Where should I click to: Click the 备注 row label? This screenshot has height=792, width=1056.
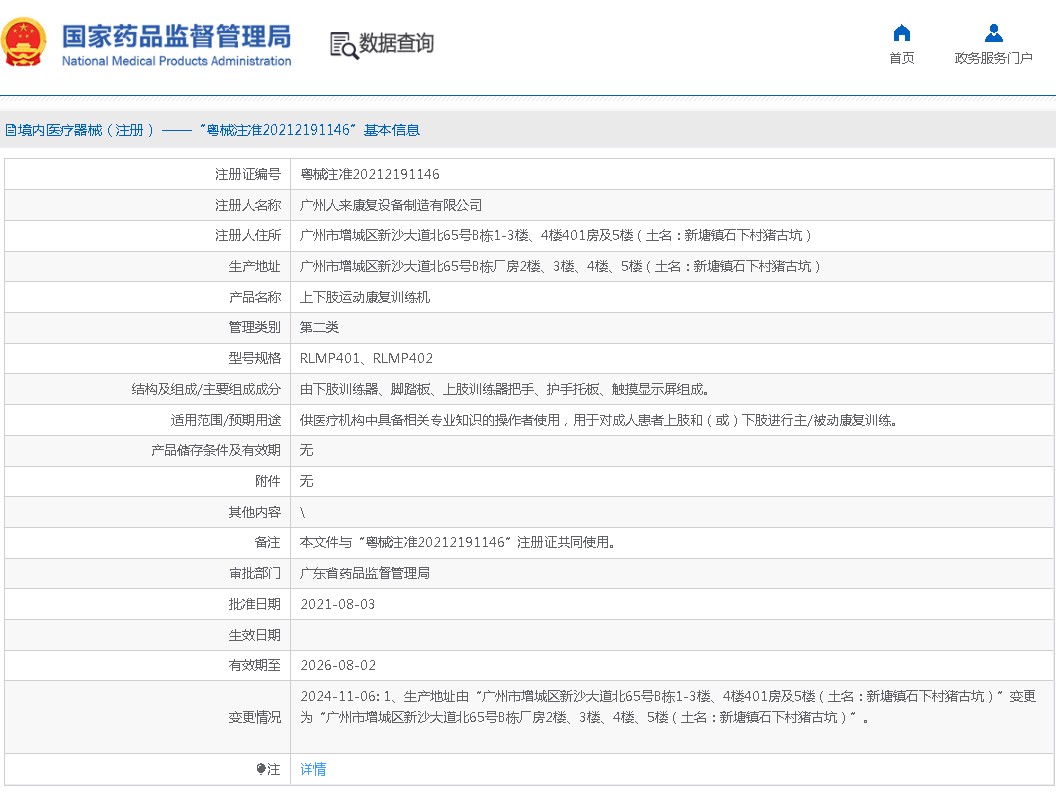tap(267, 543)
